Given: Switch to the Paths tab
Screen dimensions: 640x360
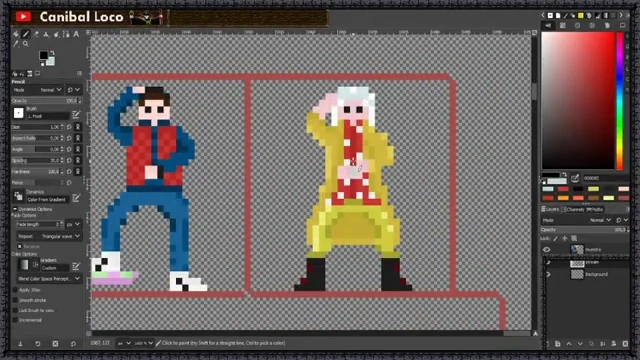Looking at the screenshot, I should (x=595, y=209).
